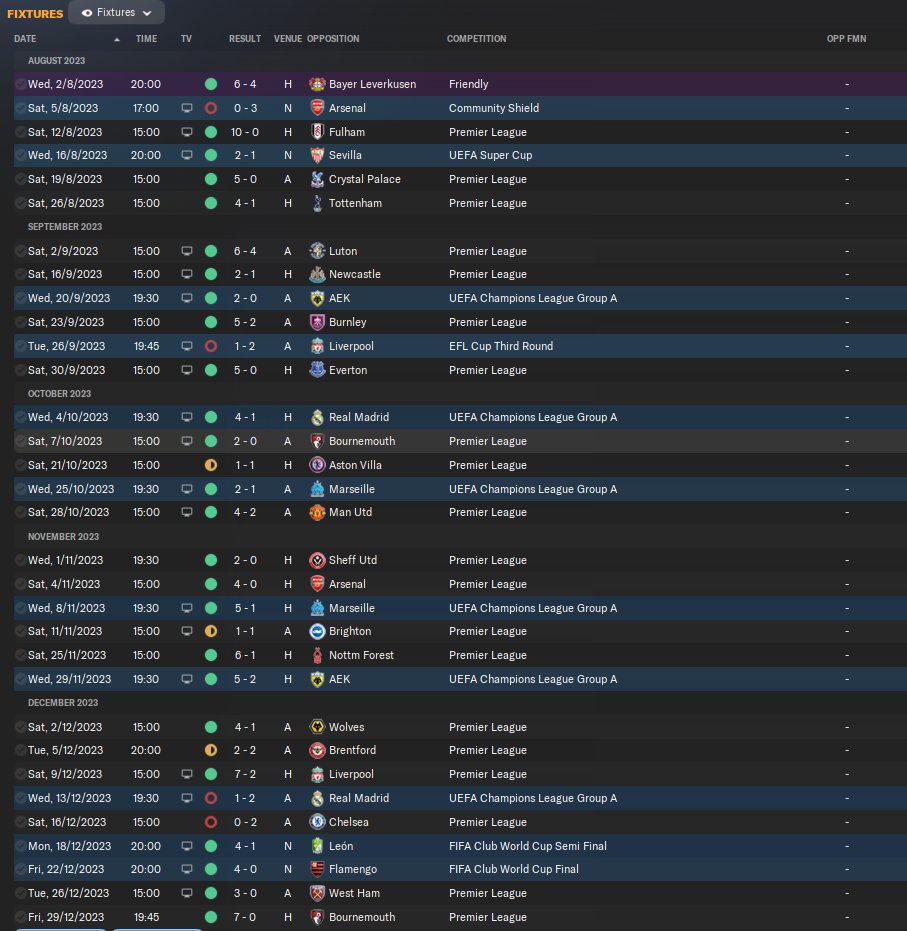Select Liverpool in the EFL Cup row
Viewport: 907px width, 931px height.
pyautogui.click(x=351, y=346)
